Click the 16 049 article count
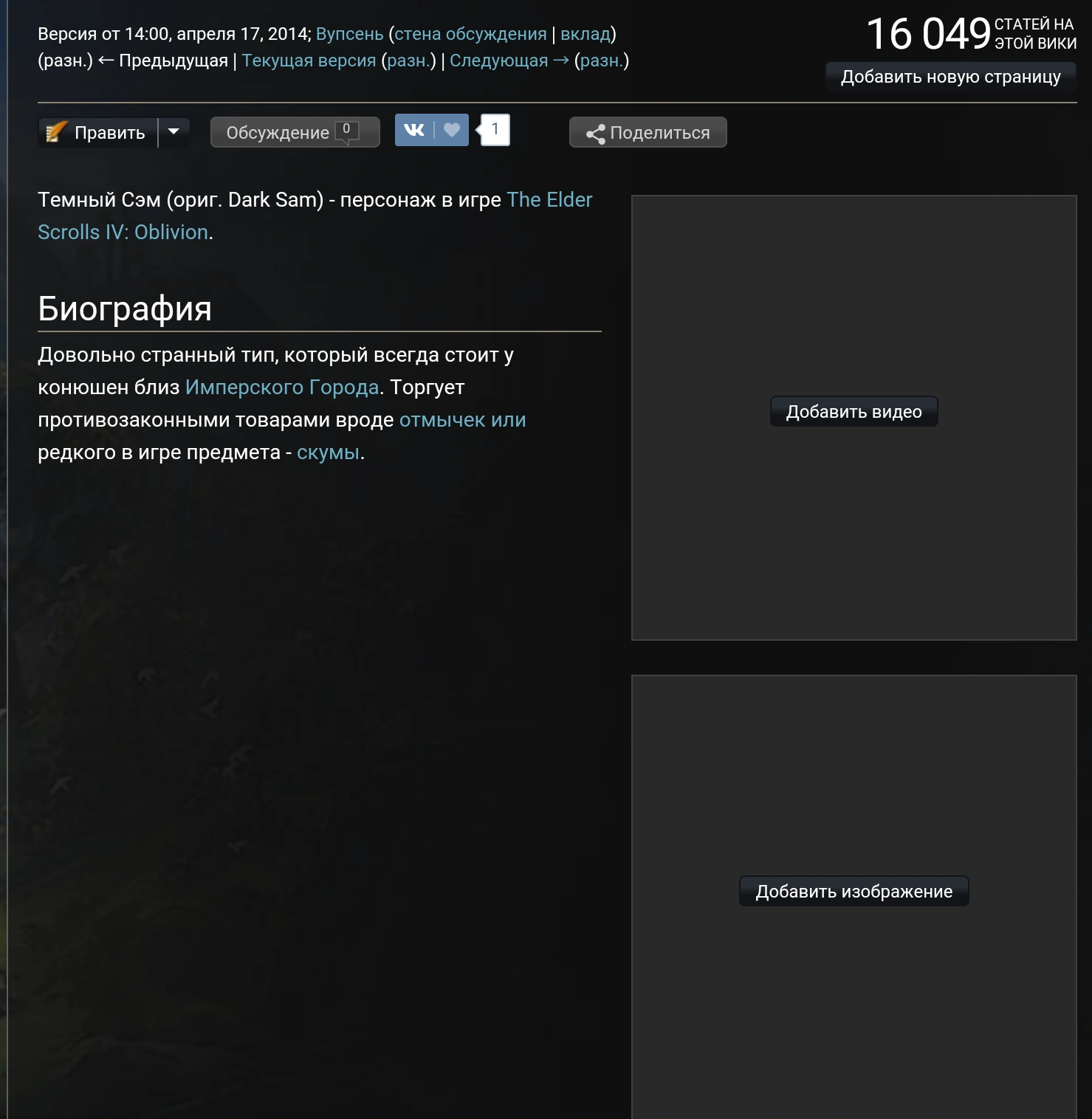Screen dimensions: 1092x1119 click(x=928, y=34)
